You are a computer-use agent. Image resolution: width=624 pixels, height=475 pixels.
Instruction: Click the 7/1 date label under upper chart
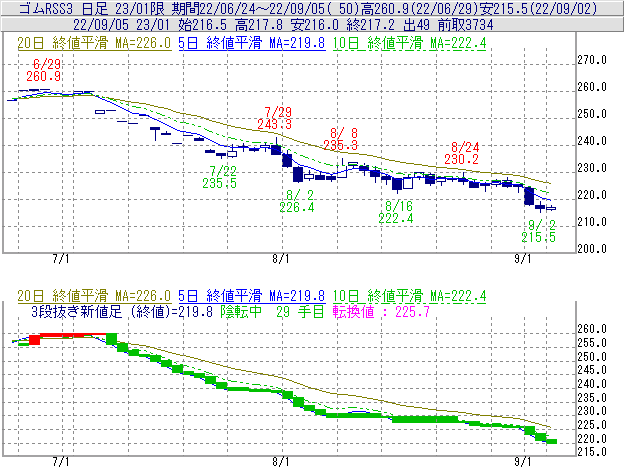[x=61, y=259]
